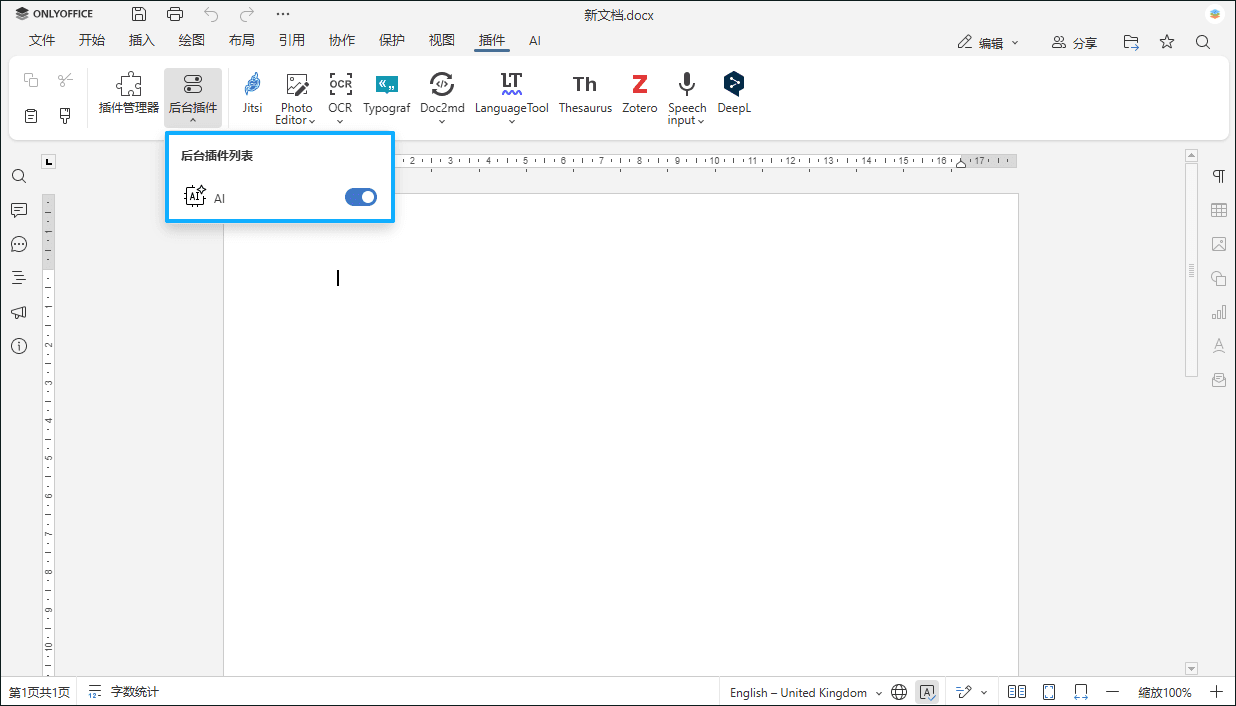The width and height of the screenshot is (1236, 706).
Task: Start the DeepL translator plugin
Action: click(734, 93)
